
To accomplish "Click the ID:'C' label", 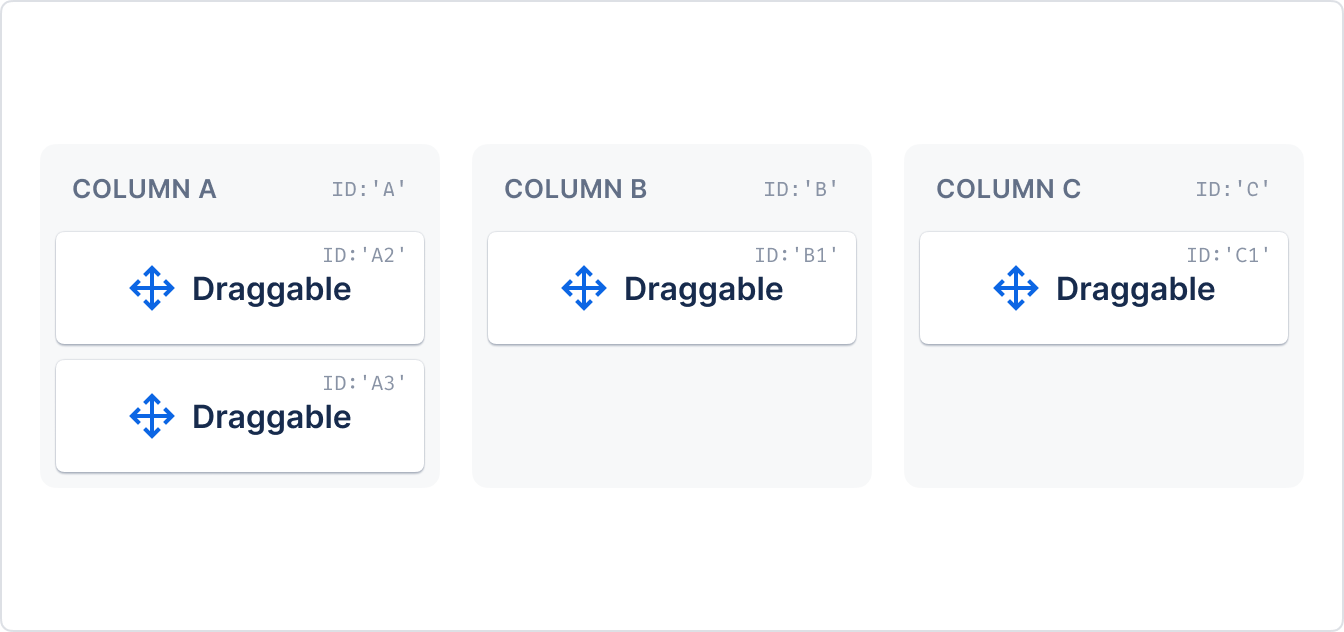I will pos(1234,189).
